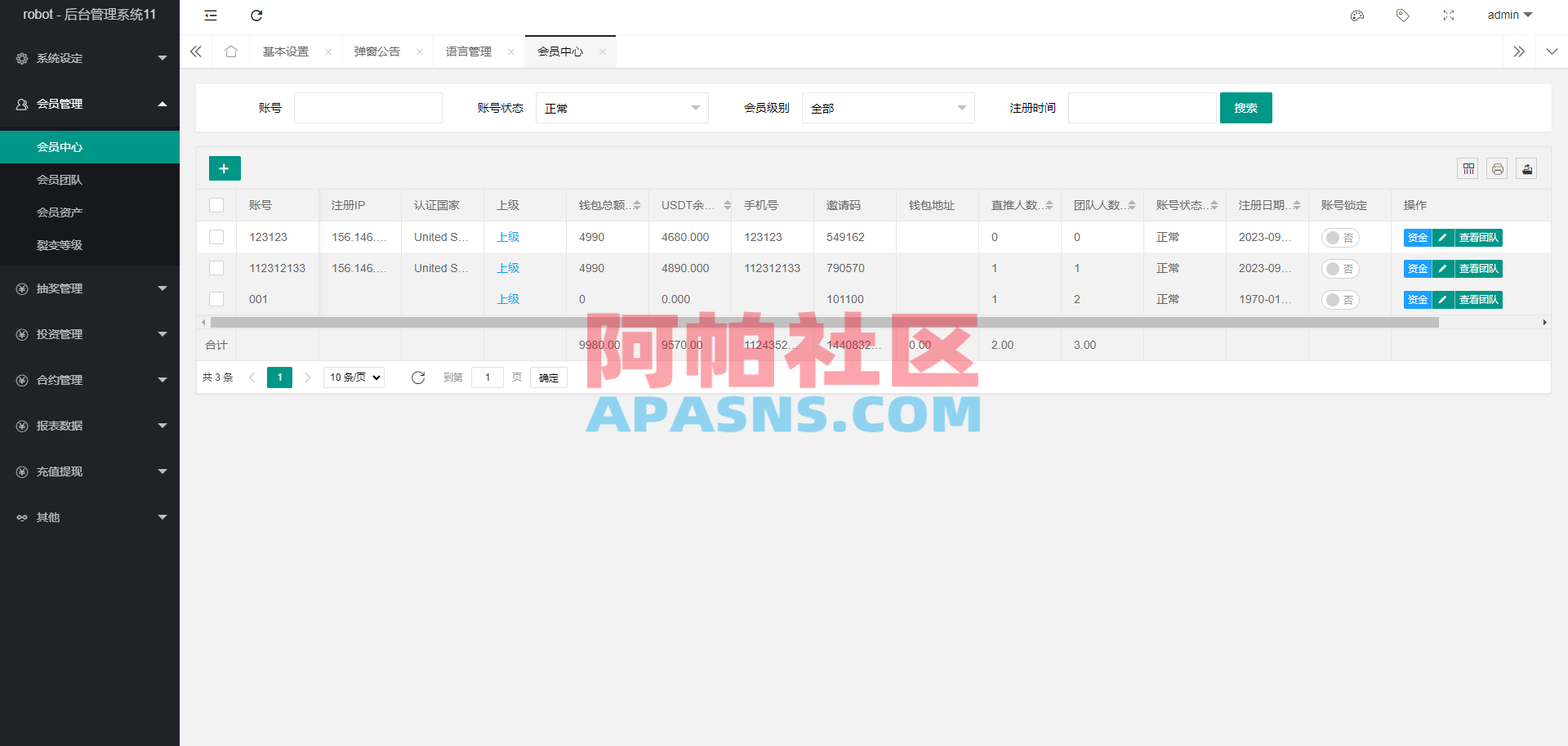Click the print icon above the table
The width and height of the screenshot is (1568, 746).
[x=1497, y=168]
